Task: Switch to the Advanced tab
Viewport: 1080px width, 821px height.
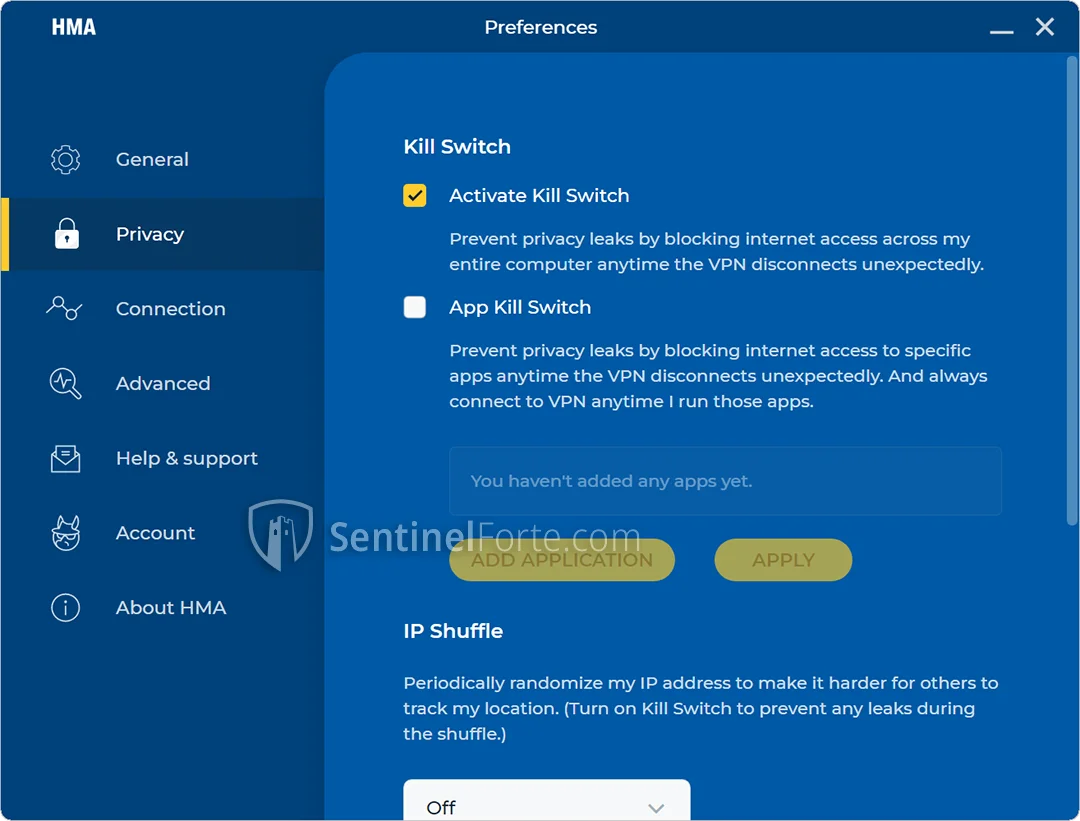Action: (x=163, y=384)
